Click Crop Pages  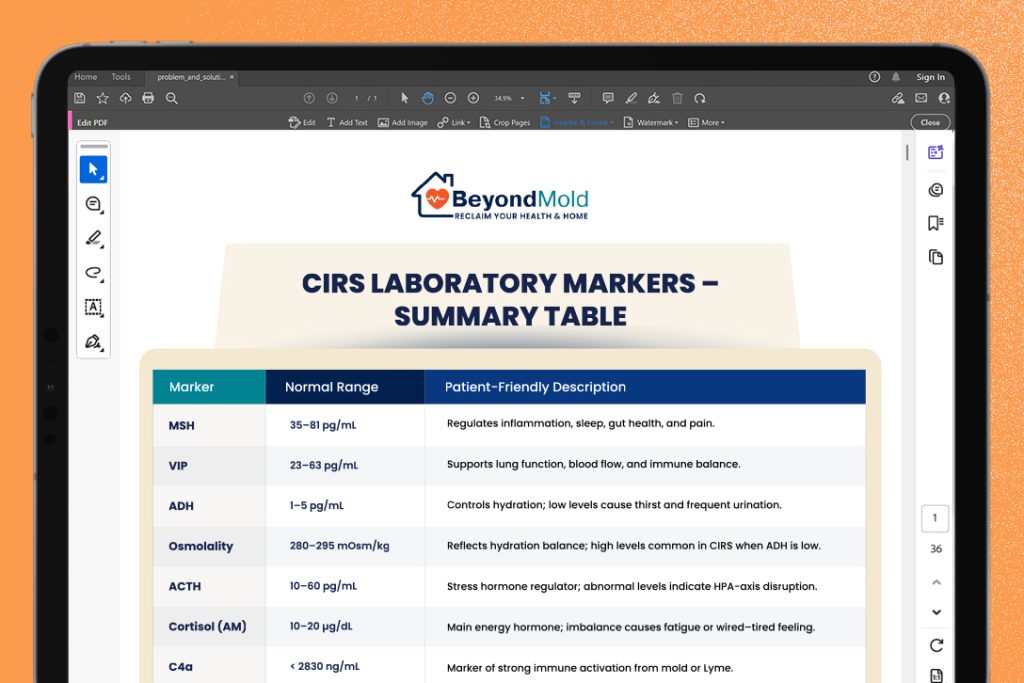coord(505,122)
